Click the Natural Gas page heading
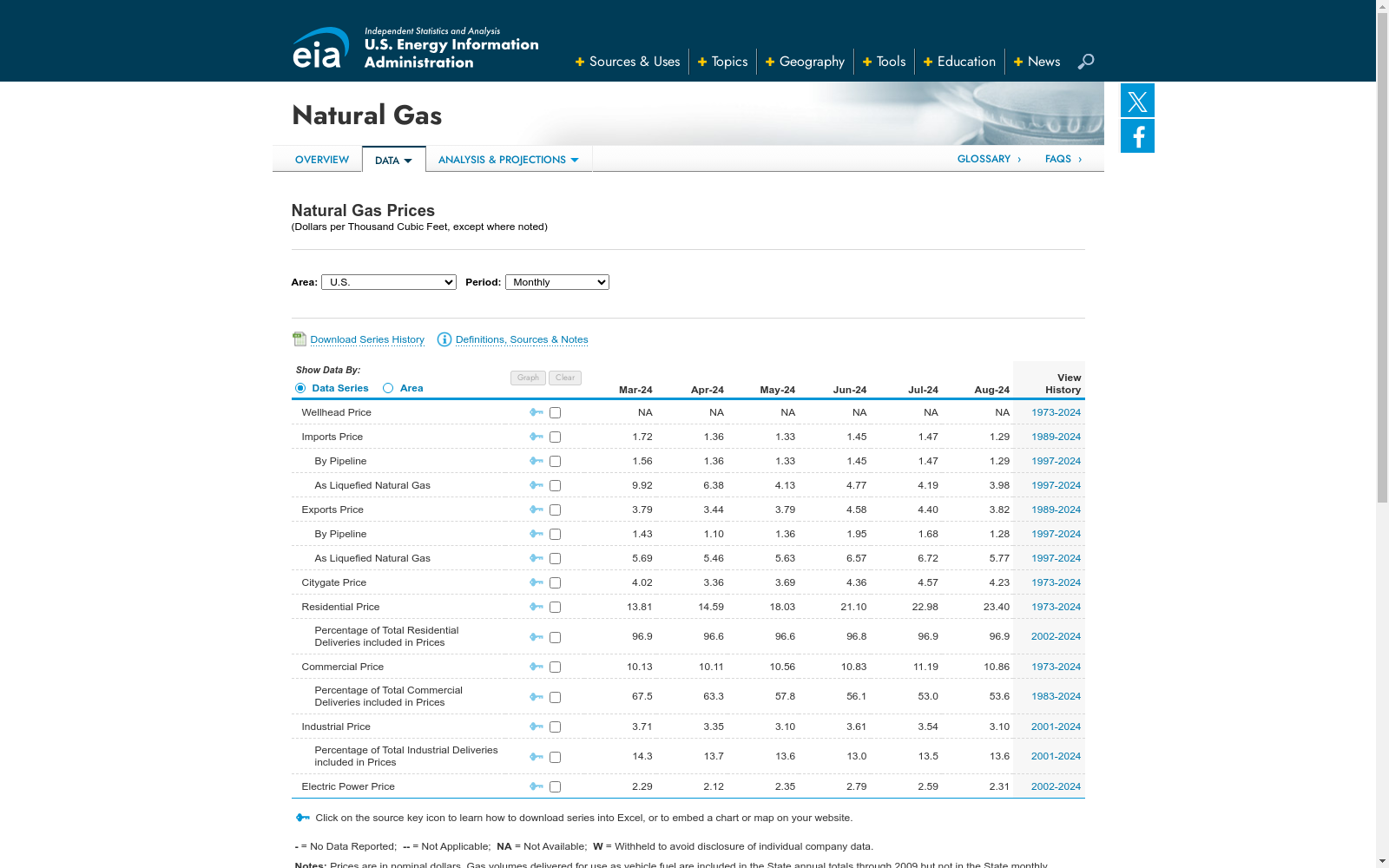Viewport: 1389px width, 868px height. tap(366, 115)
